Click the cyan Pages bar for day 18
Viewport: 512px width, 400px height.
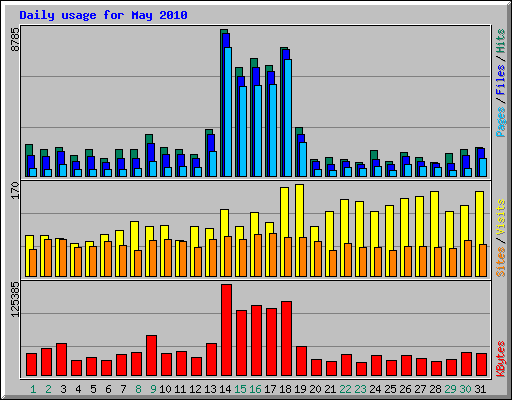click(x=288, y=118)
